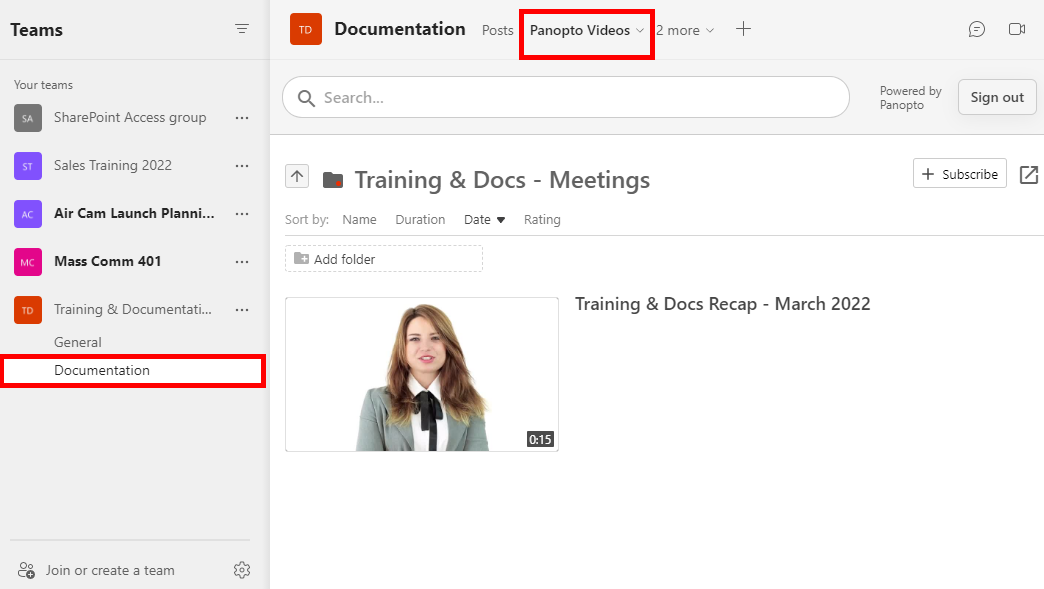The height and width of the screenshot is (589, 1044).
Task: Launch a meeting with the video camera icon
Action: pos(1017,29)
